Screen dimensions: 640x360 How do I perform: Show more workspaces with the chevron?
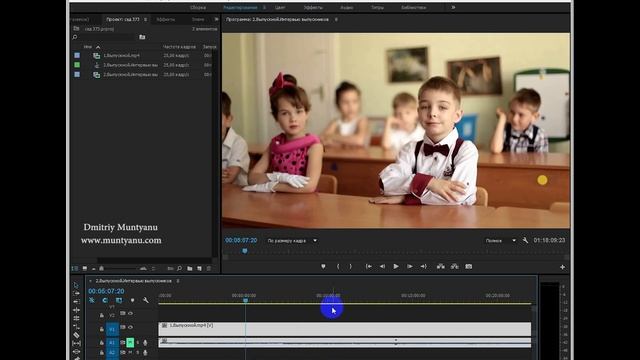453,7
